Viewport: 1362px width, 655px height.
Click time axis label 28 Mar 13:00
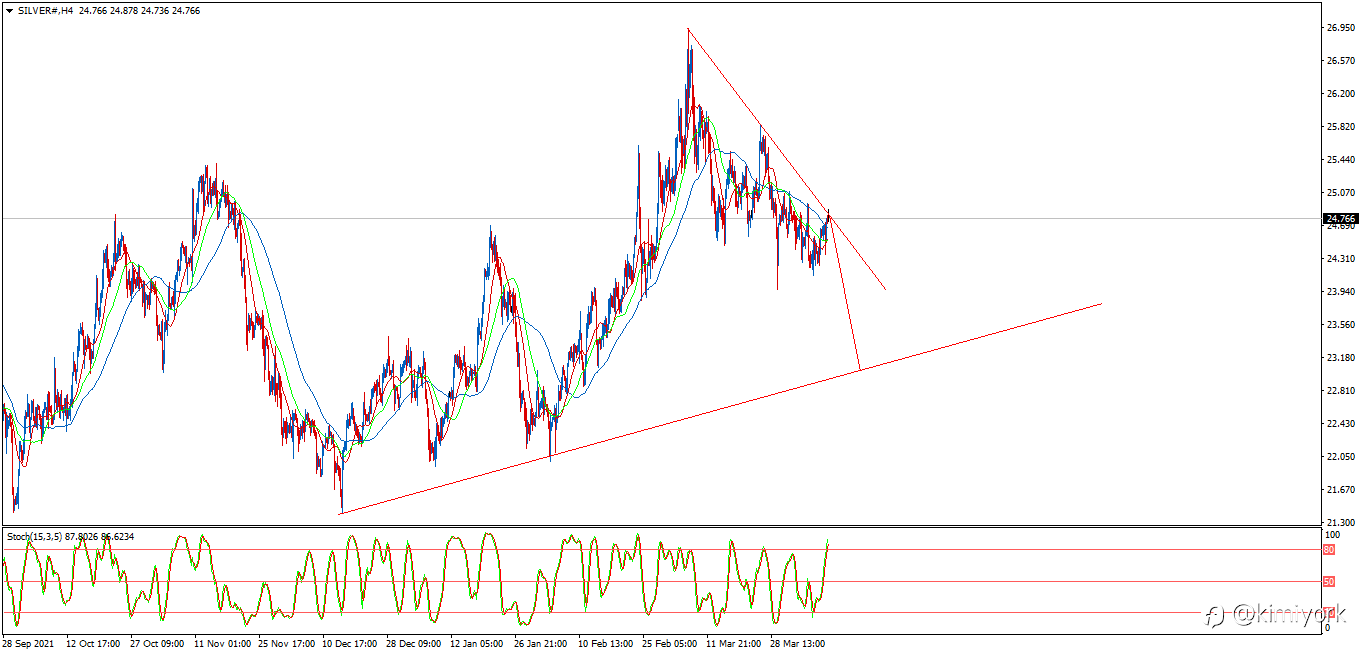click(798, 644)
